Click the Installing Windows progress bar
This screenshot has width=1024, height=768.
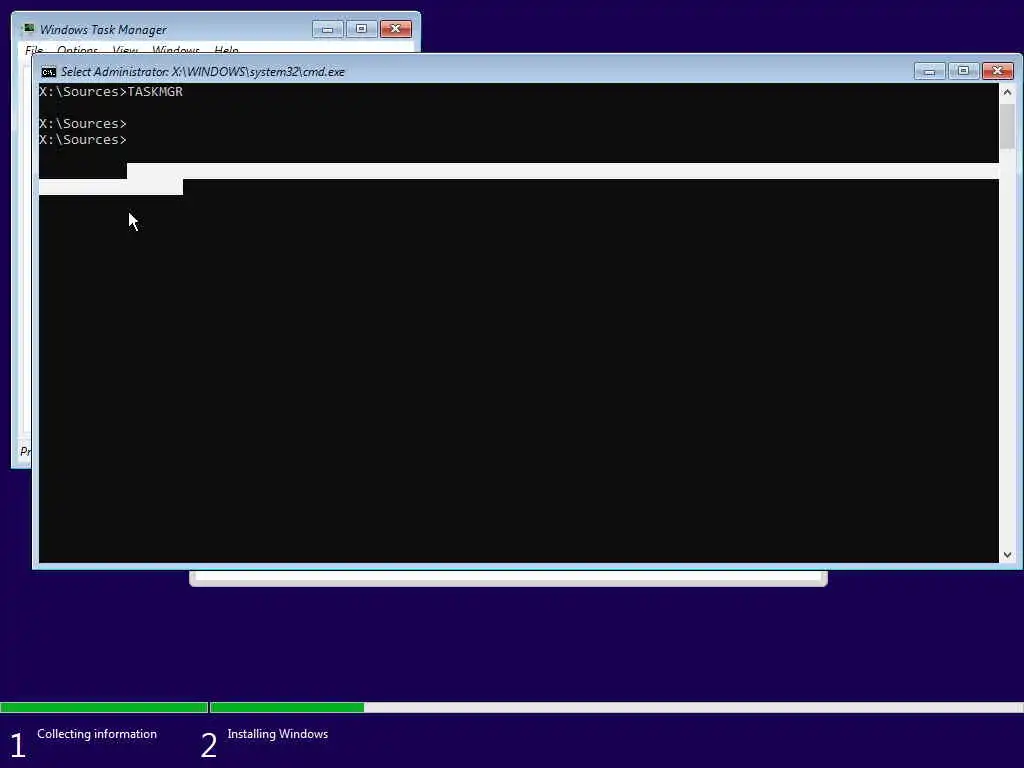tap(616, 707)
